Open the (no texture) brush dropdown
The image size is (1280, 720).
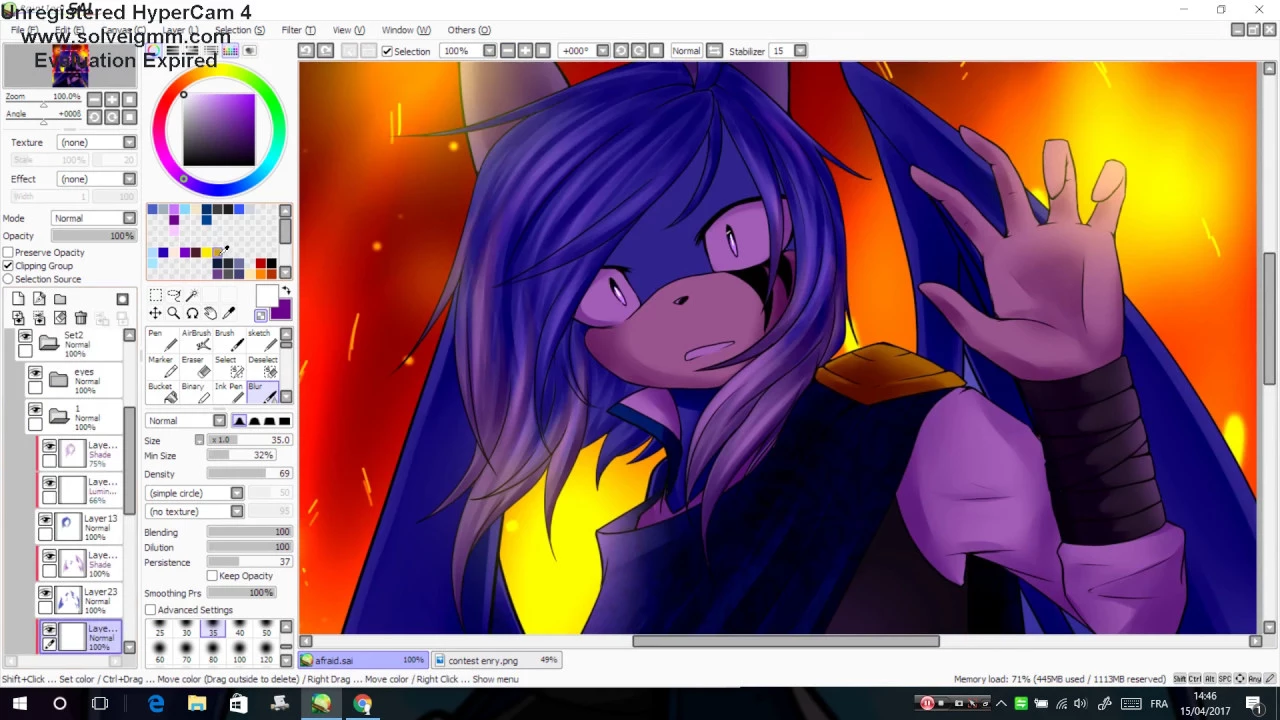click(x=195, y=511)
